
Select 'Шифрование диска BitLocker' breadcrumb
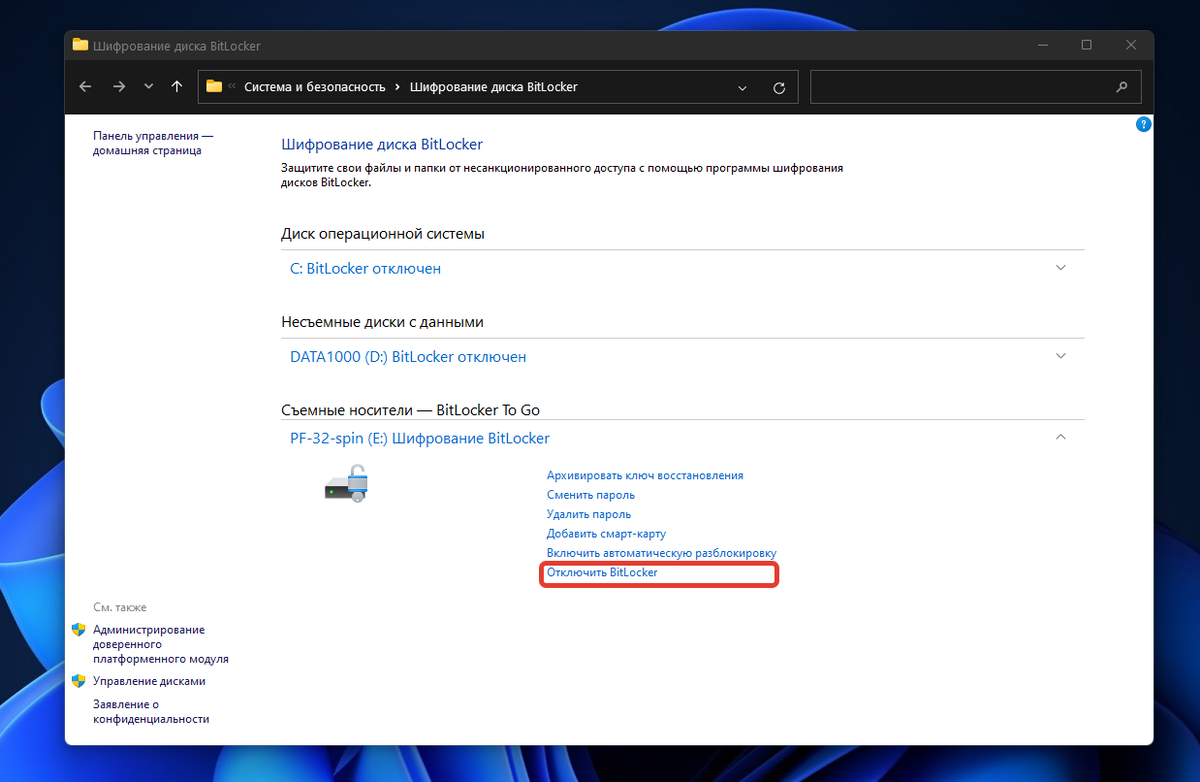tap(494, 87)
